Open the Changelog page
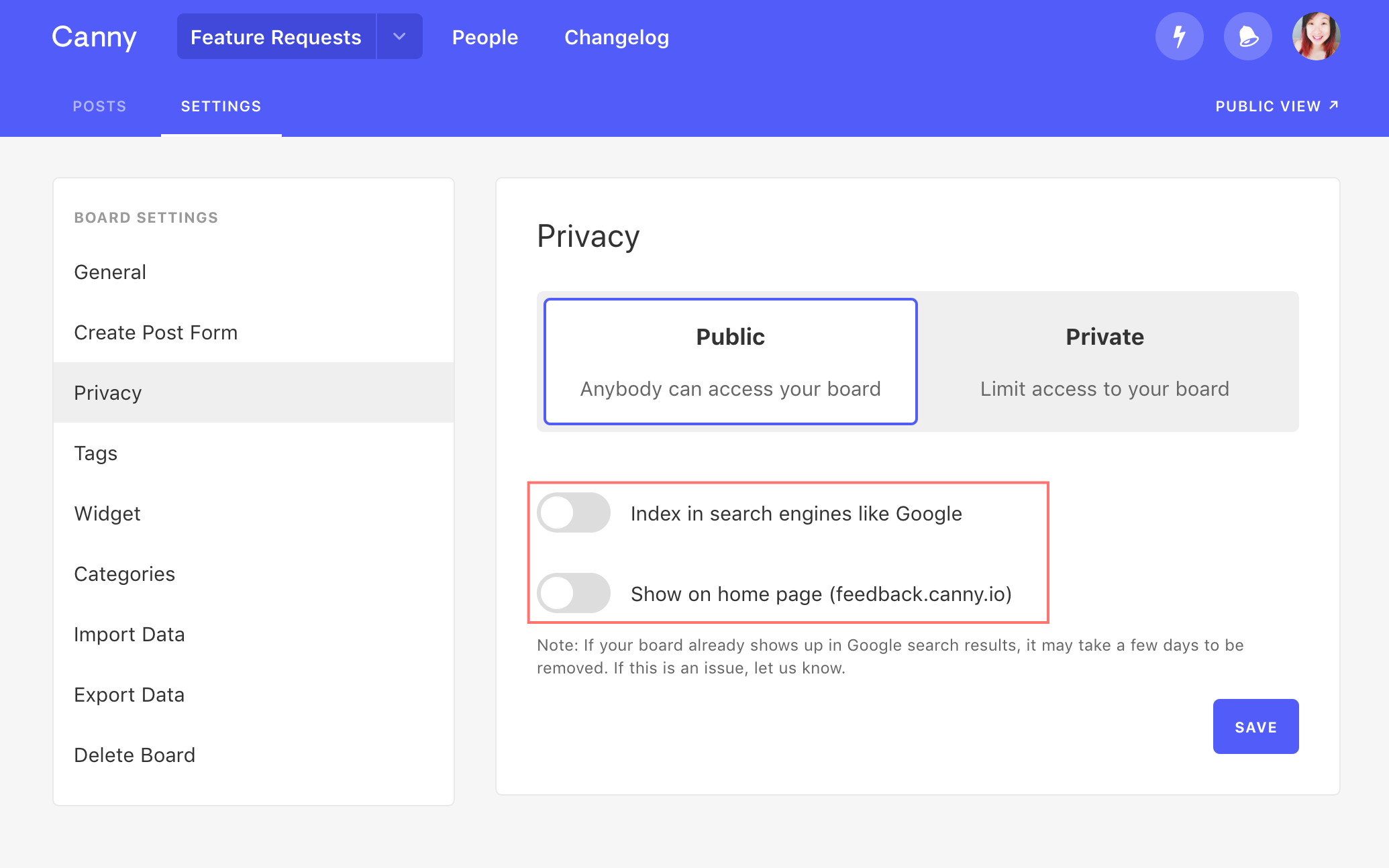The height and width of the screenshot is (868, 1389). pos(616,38)
